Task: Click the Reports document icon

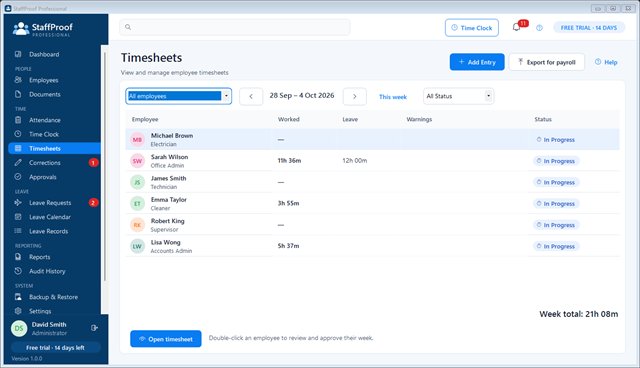Action: point(18,257)
